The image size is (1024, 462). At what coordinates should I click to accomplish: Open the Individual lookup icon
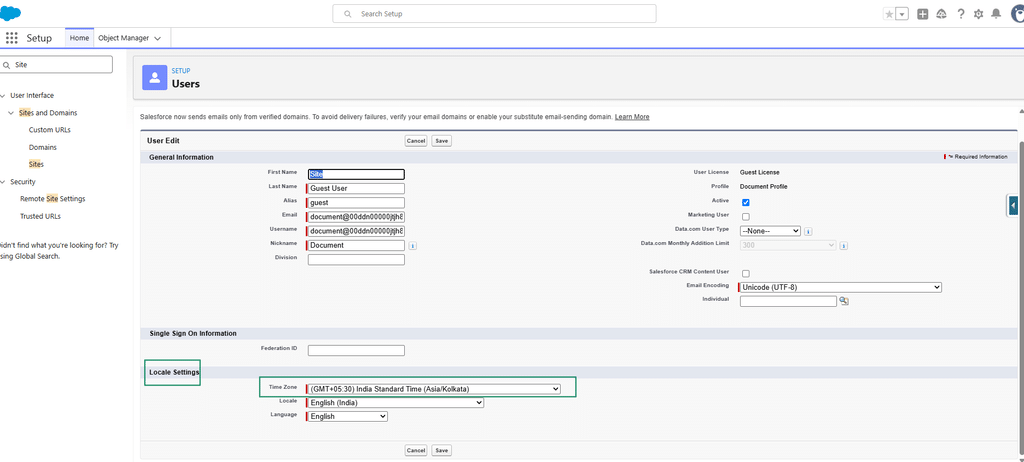coord(844,301)
